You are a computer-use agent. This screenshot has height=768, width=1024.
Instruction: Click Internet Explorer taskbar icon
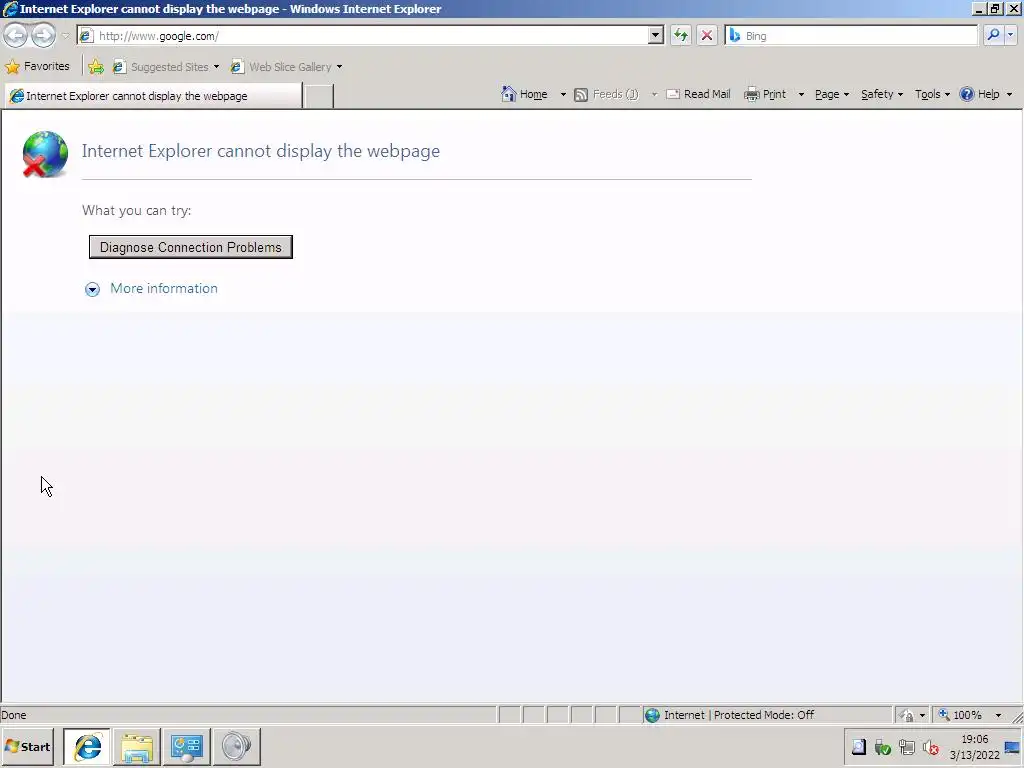pos(87,746)
